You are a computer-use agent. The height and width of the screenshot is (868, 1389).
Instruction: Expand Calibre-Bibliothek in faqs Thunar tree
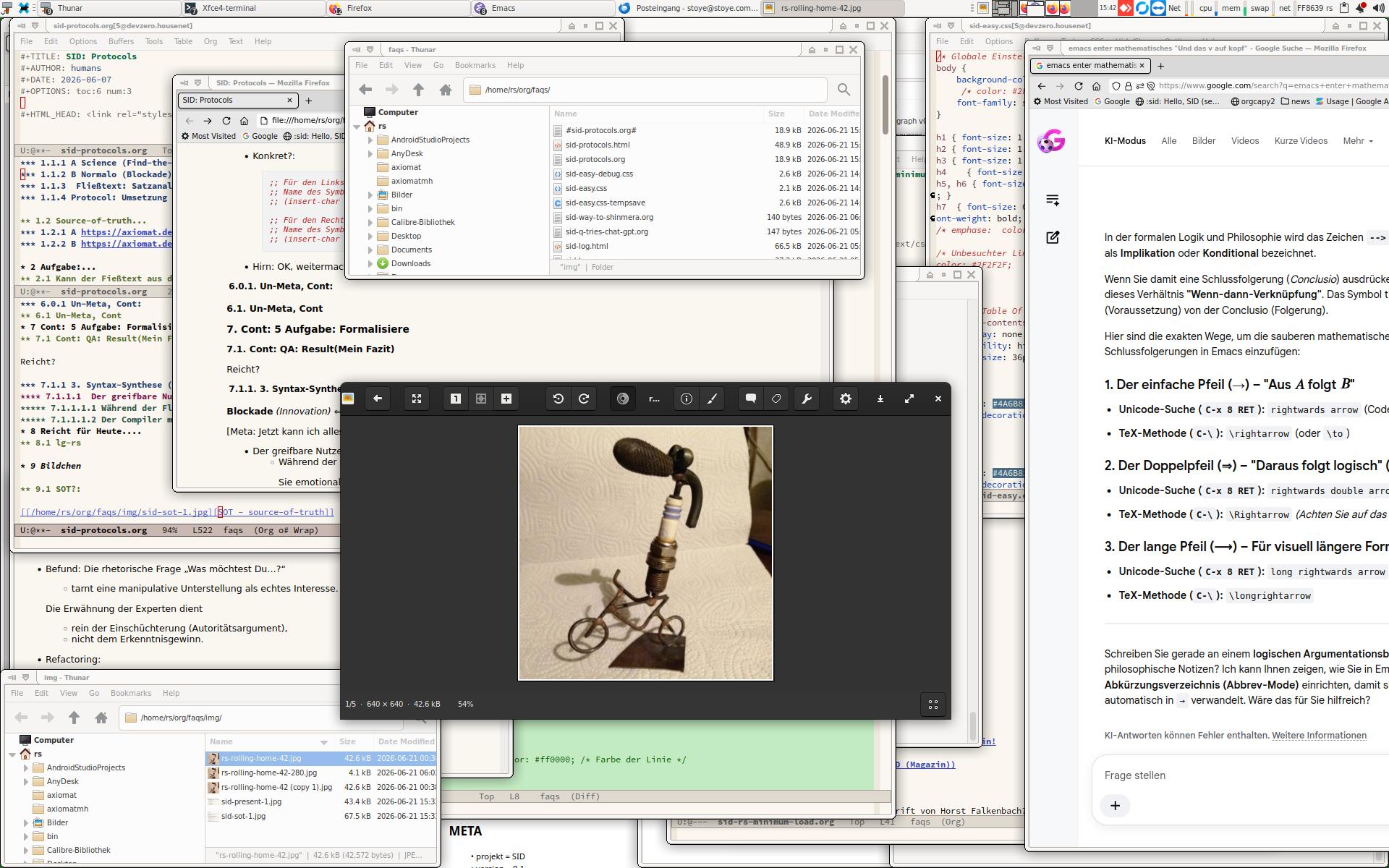pos(370,222)
